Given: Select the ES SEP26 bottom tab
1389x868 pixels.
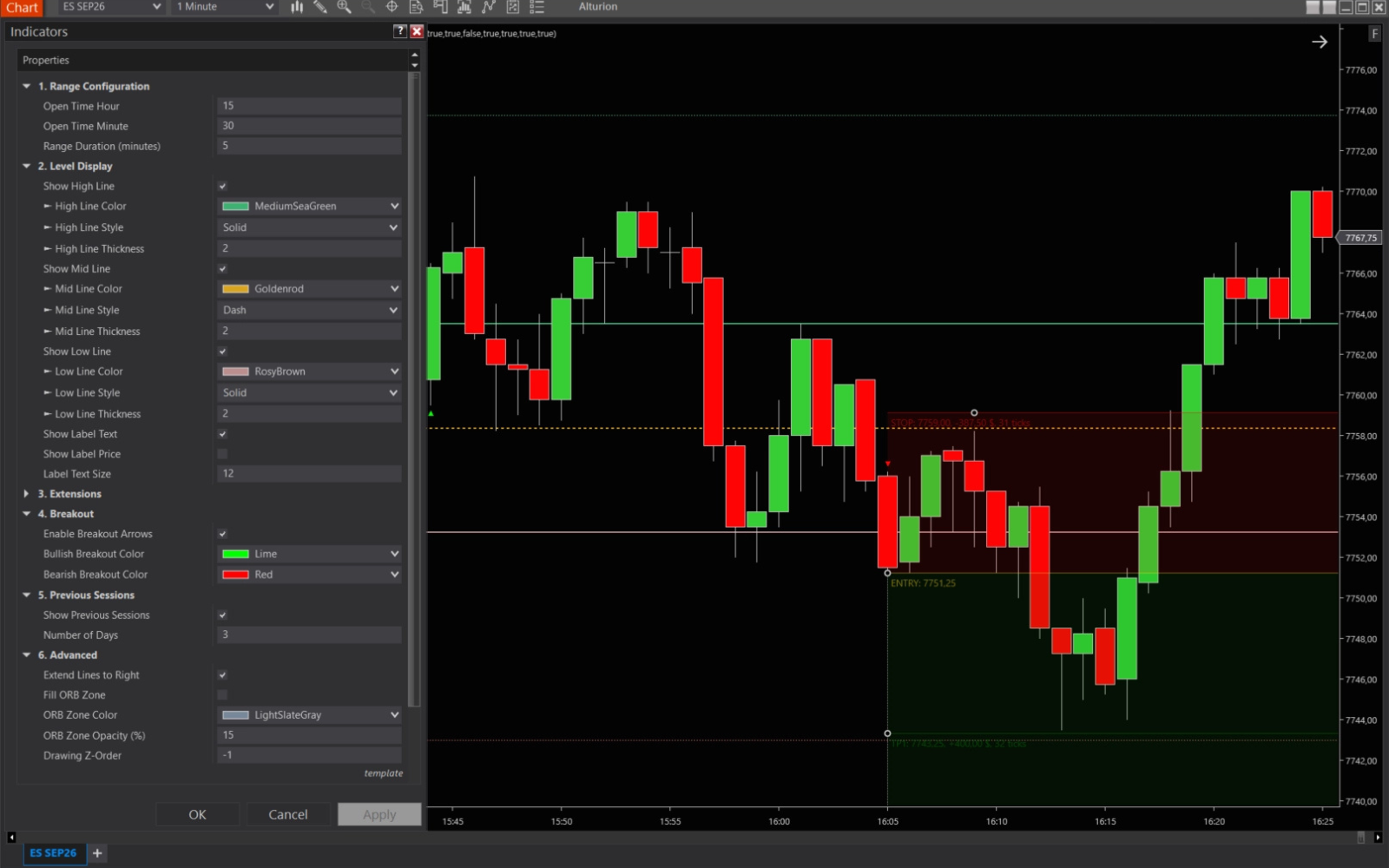Looking at the screenshot, I should (x=53, y=853).
